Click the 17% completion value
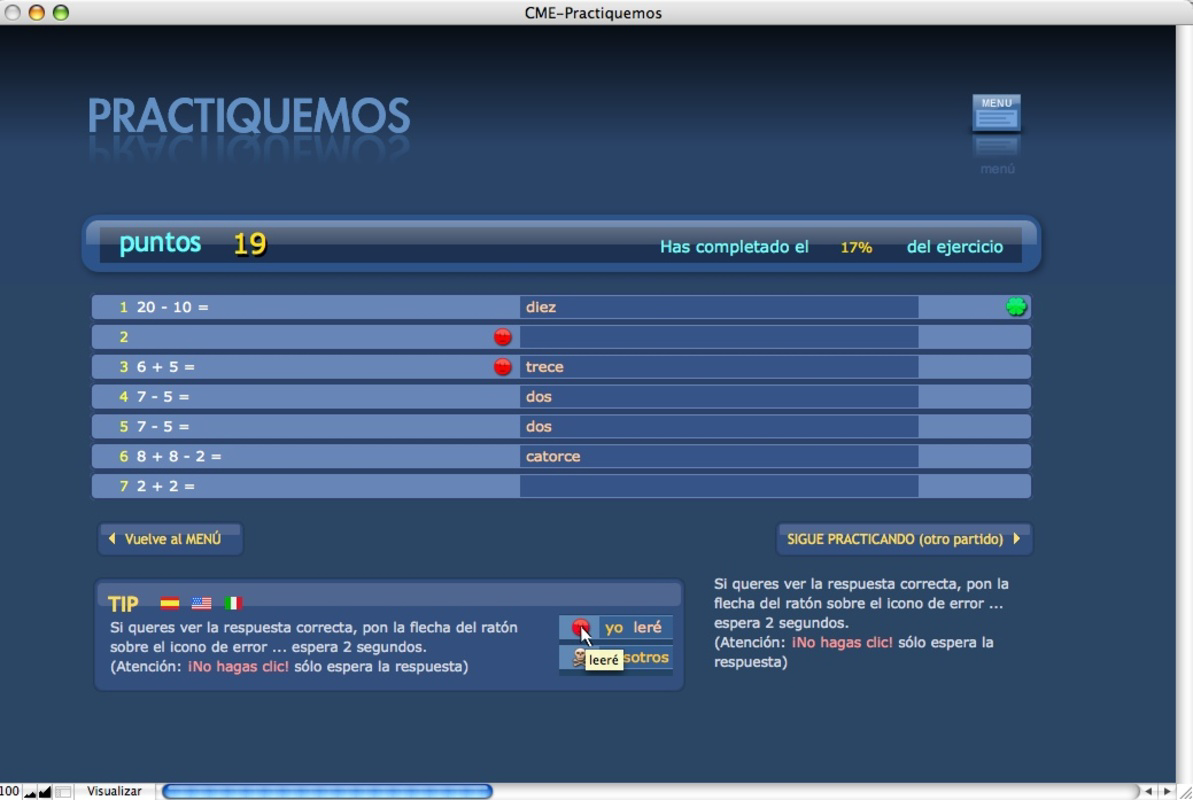 tap(856, 247)
